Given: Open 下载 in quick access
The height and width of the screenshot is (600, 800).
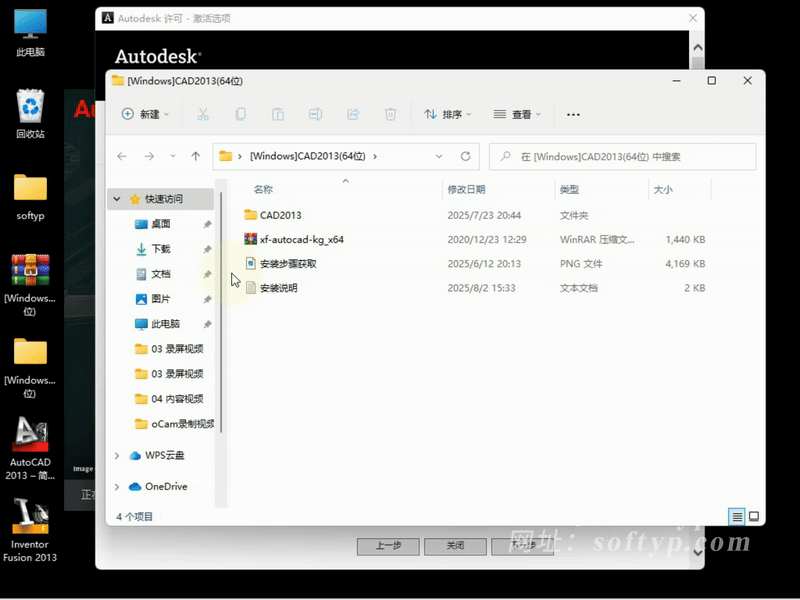Looking at the screenshot, I should [161, 248].
